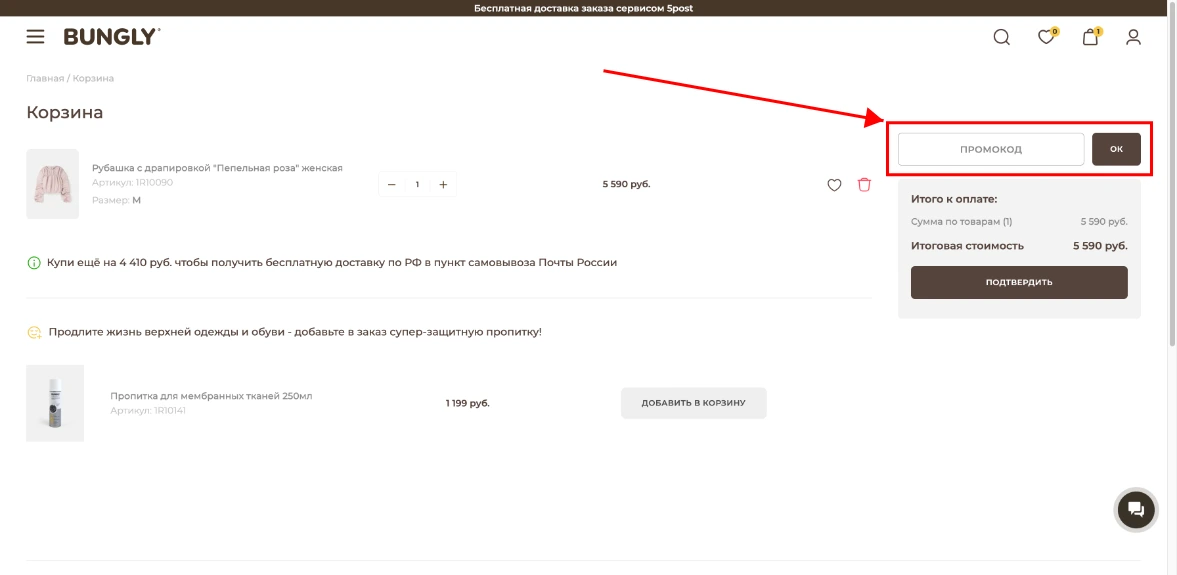The height and width of the screenshot is (575, 1177).
Task: Add shirt to wishlist with heart icon
Action: point(834,185)
